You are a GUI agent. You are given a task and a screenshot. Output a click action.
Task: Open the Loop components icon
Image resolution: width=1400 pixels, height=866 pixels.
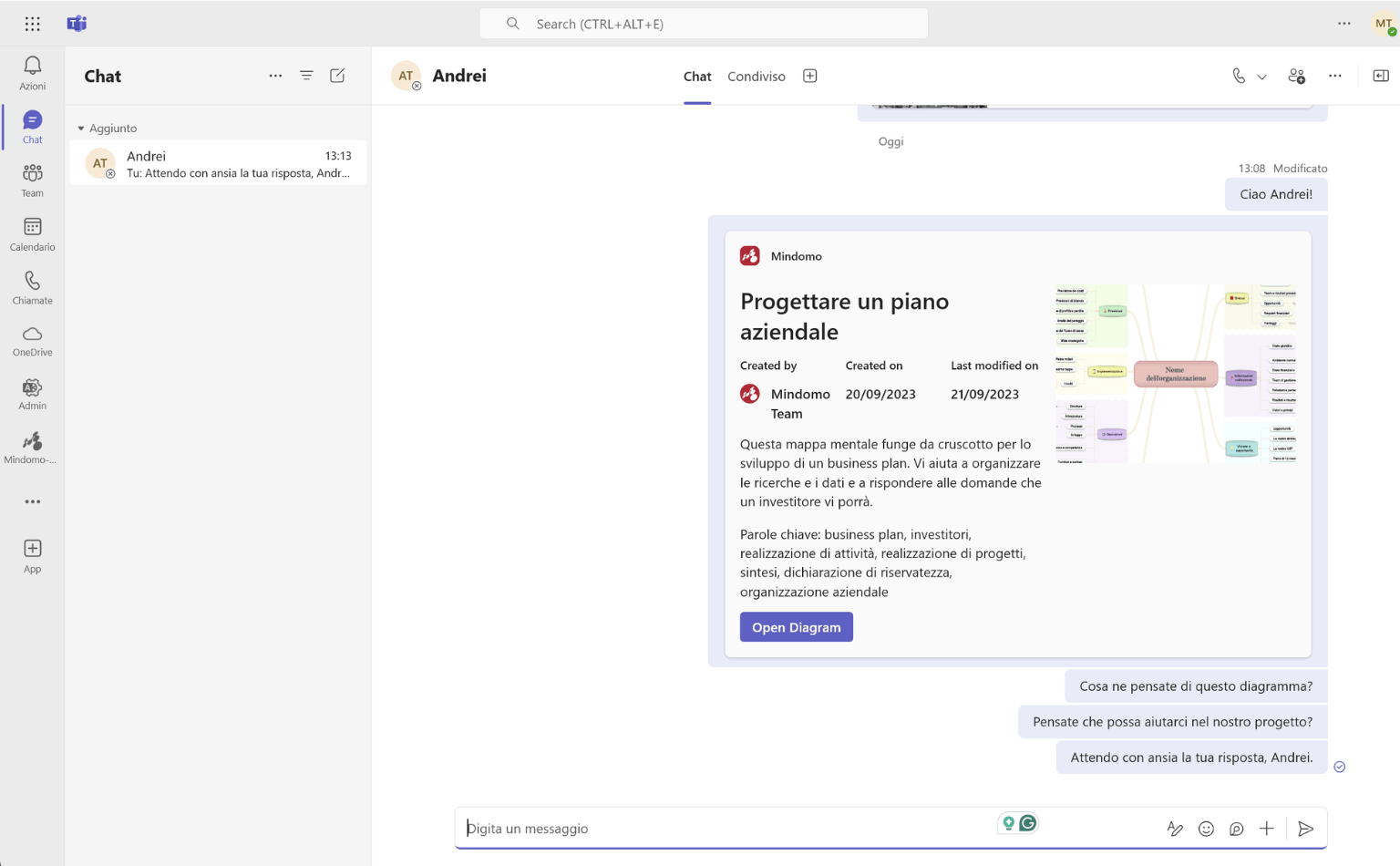point(1236,829)
